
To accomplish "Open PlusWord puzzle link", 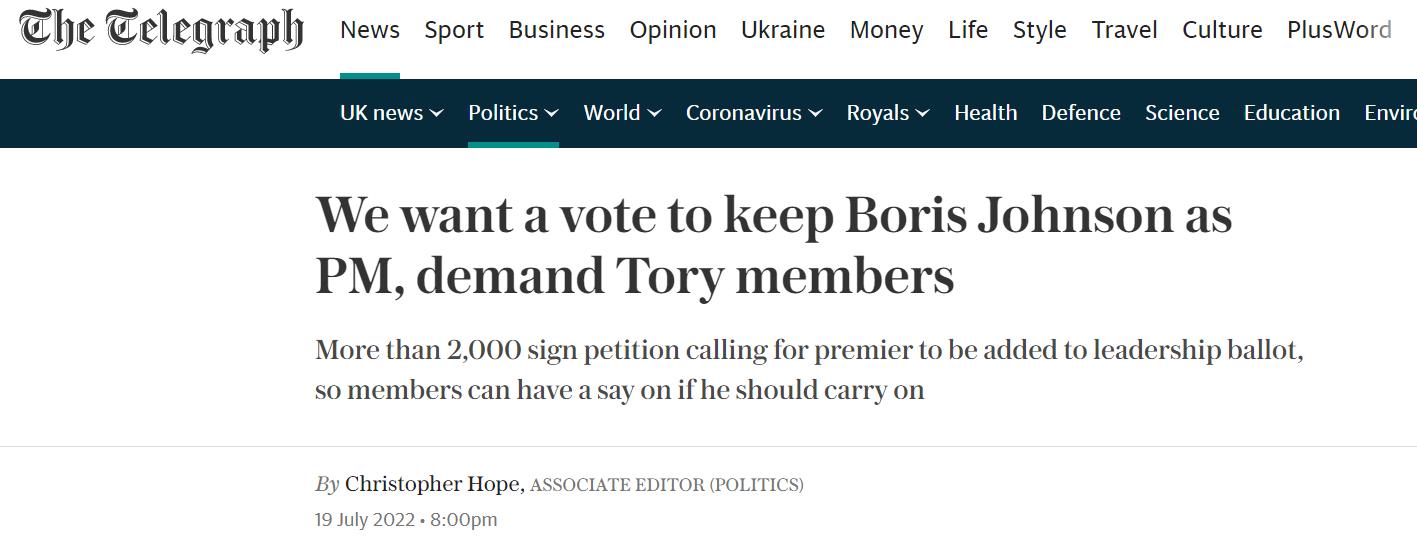I will pos(1339,30).
